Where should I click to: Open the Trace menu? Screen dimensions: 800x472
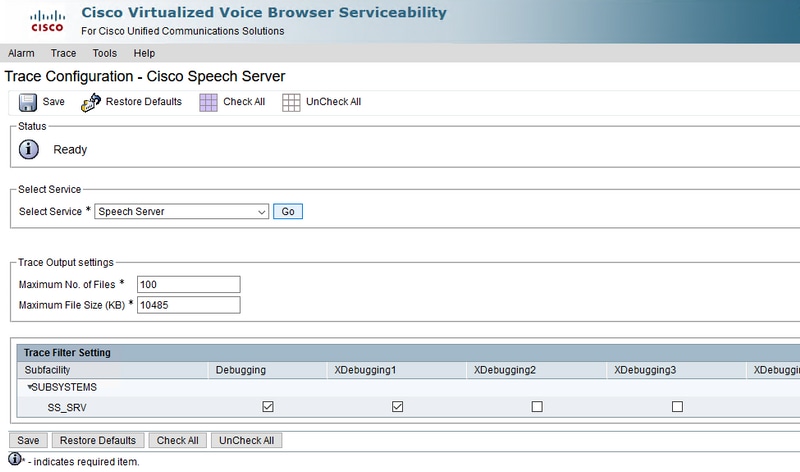[63, 53]
